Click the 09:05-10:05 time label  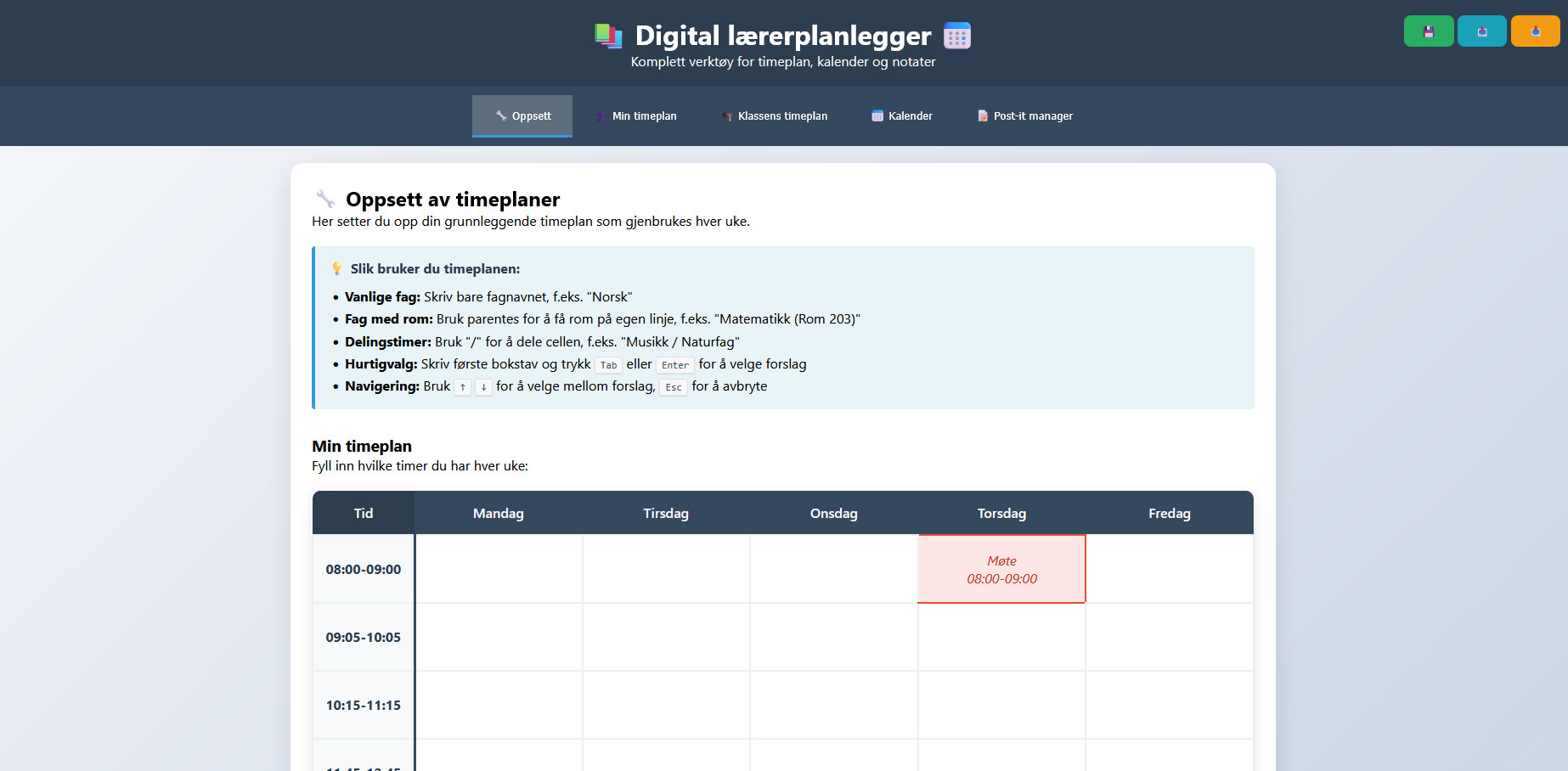point(364,637)
